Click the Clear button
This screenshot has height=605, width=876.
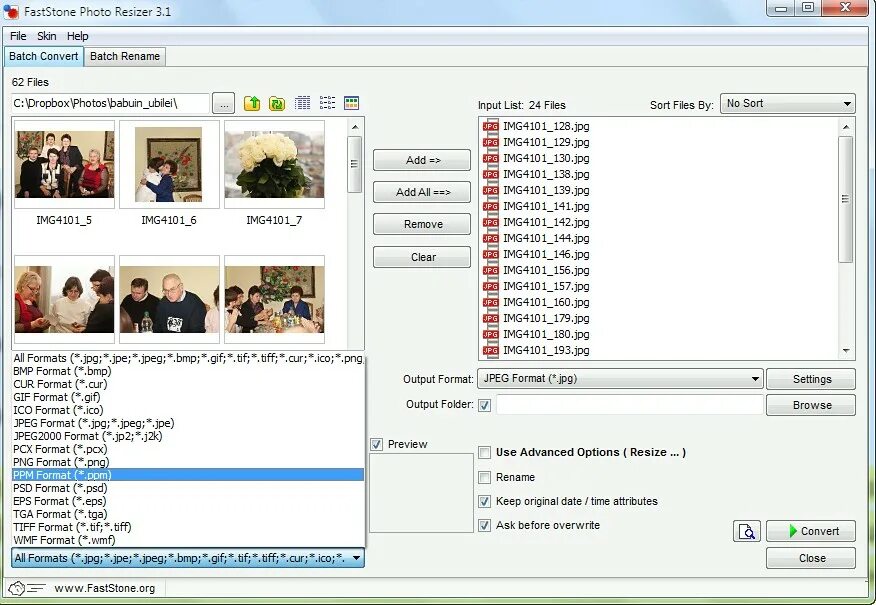(x=422, y=258)
